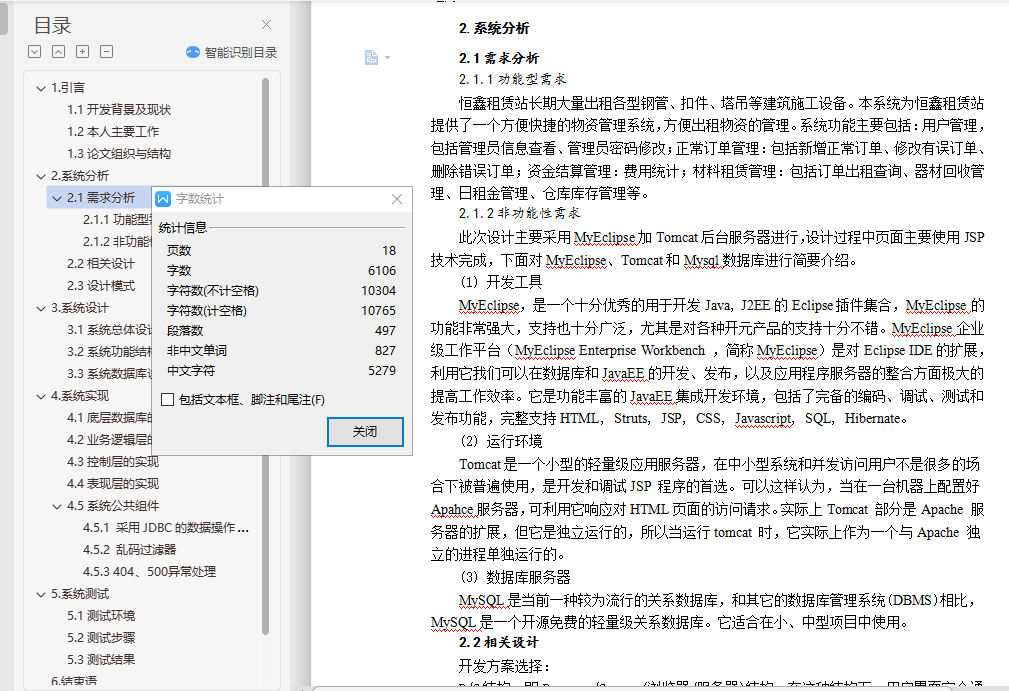This screenshot has height=691, width=1009.
Task: Click the 页数 value 18 in statistics
Action: tap(389, 250)
